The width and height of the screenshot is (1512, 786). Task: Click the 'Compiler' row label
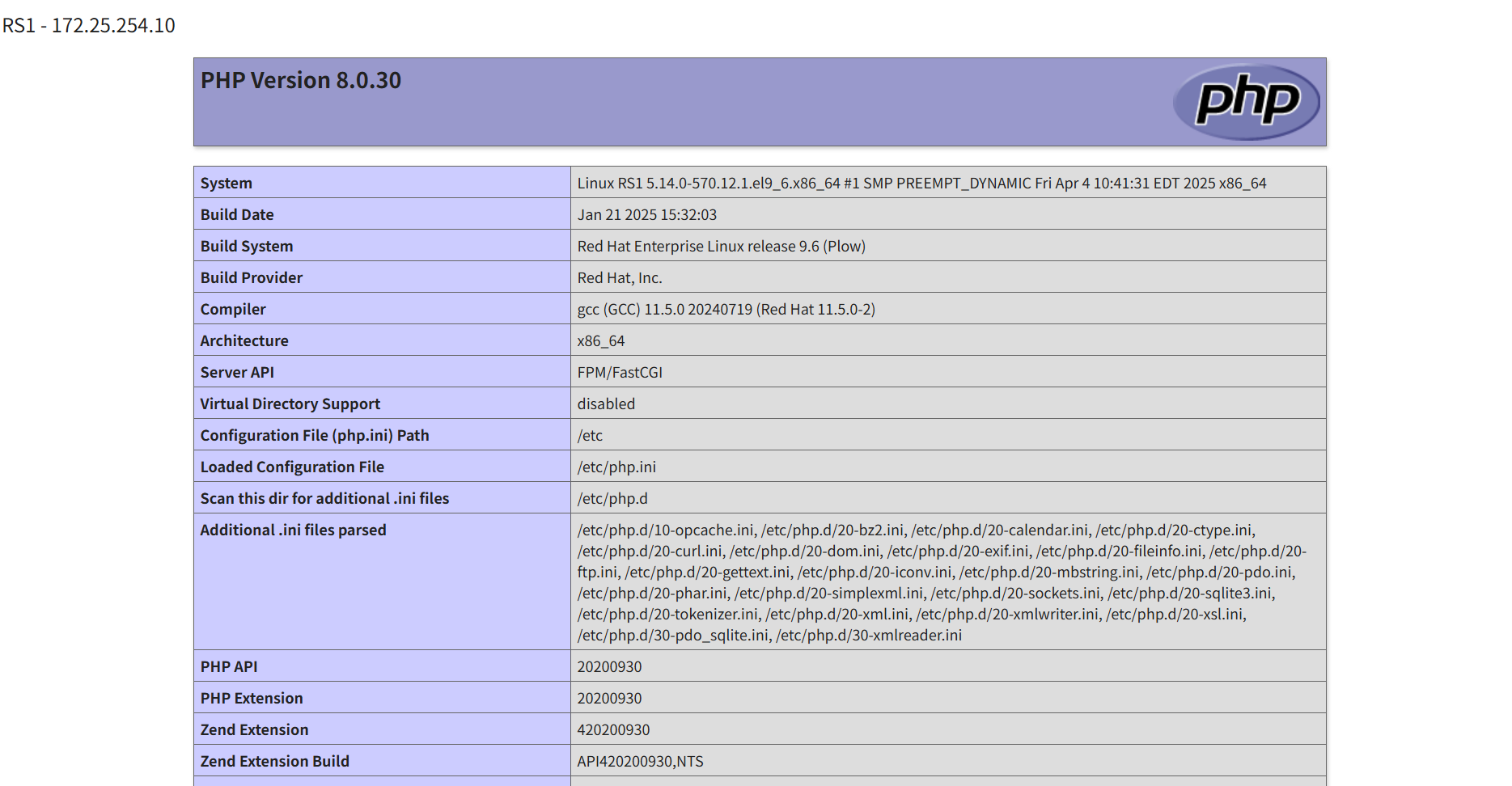point(233,310)
